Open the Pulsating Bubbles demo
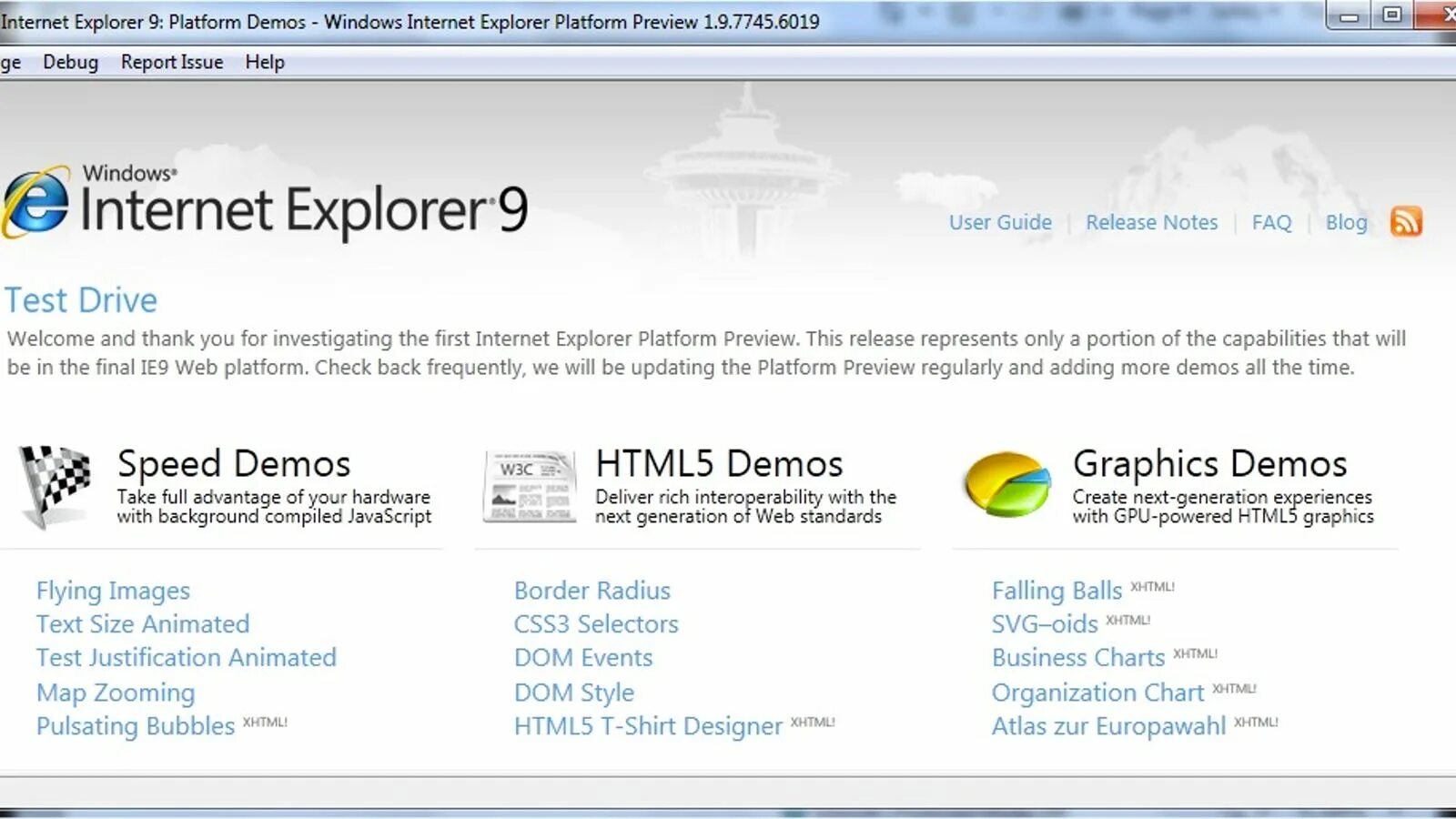1456x819 pixels. (136, 726)
